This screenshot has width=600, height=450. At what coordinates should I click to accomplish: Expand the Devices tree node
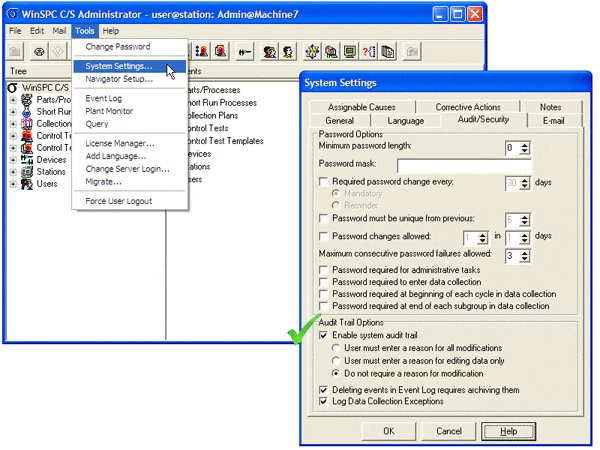click(x=13, y=160)
